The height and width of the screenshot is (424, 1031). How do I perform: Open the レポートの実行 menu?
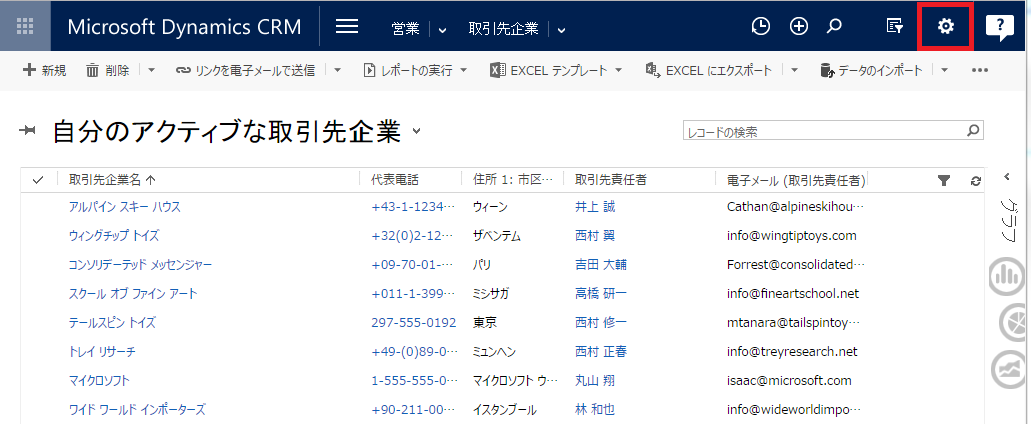pos(415,70)
